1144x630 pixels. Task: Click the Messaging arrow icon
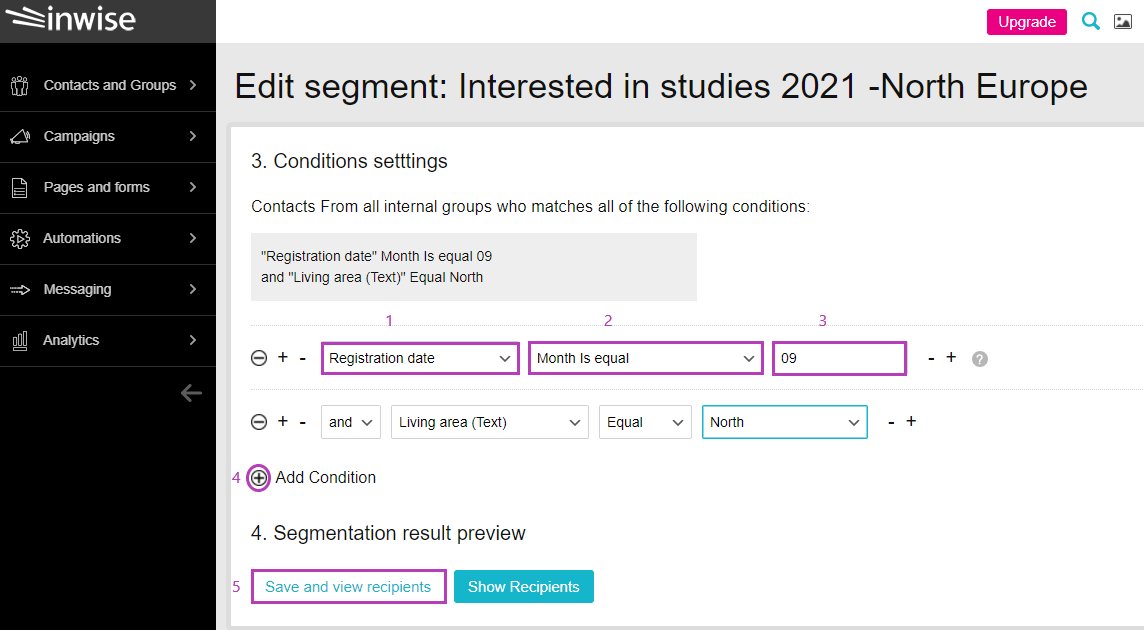point(19,289)
